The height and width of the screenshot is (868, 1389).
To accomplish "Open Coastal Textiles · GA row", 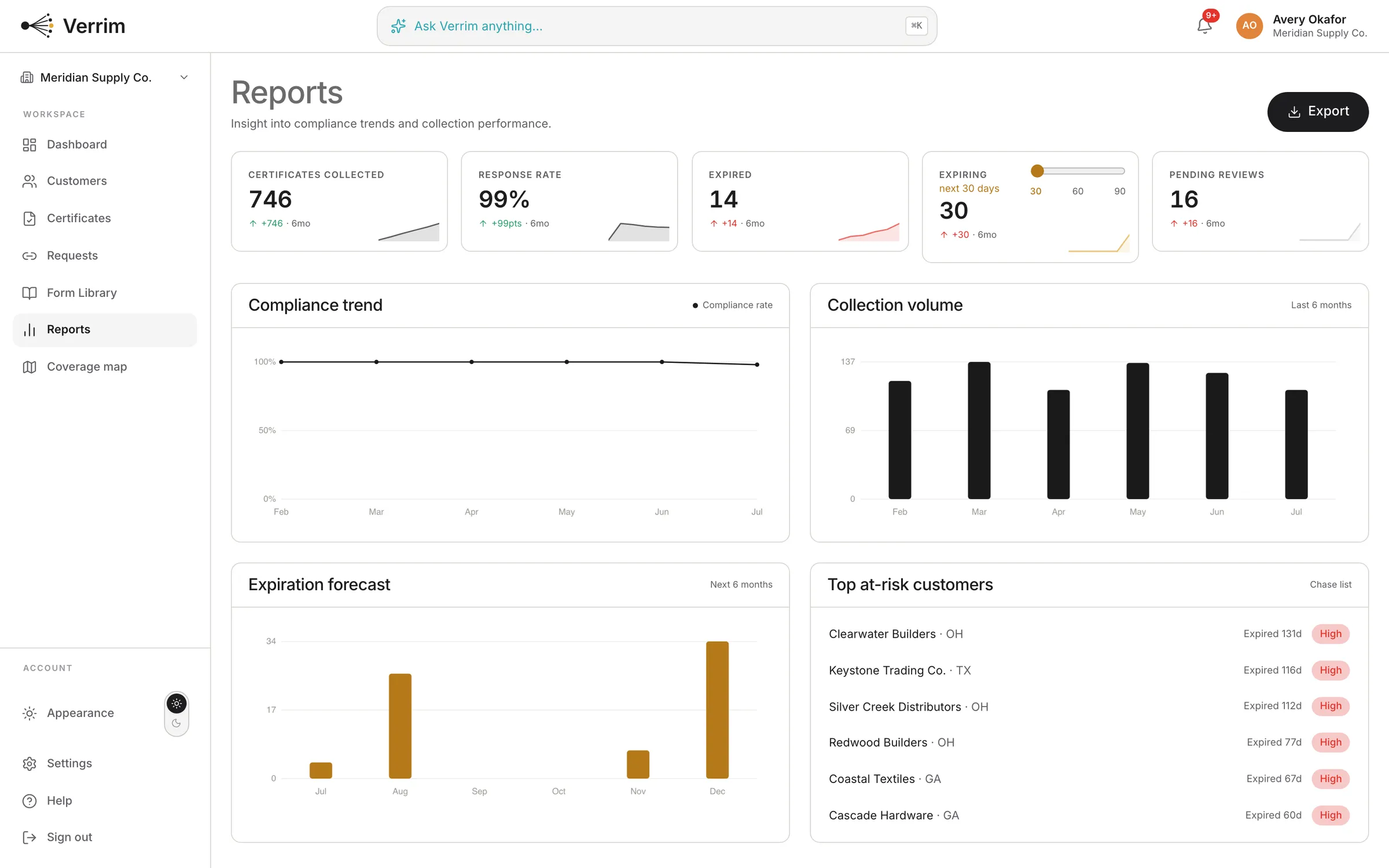I will pyautogui.click(x=1089, y=779).
